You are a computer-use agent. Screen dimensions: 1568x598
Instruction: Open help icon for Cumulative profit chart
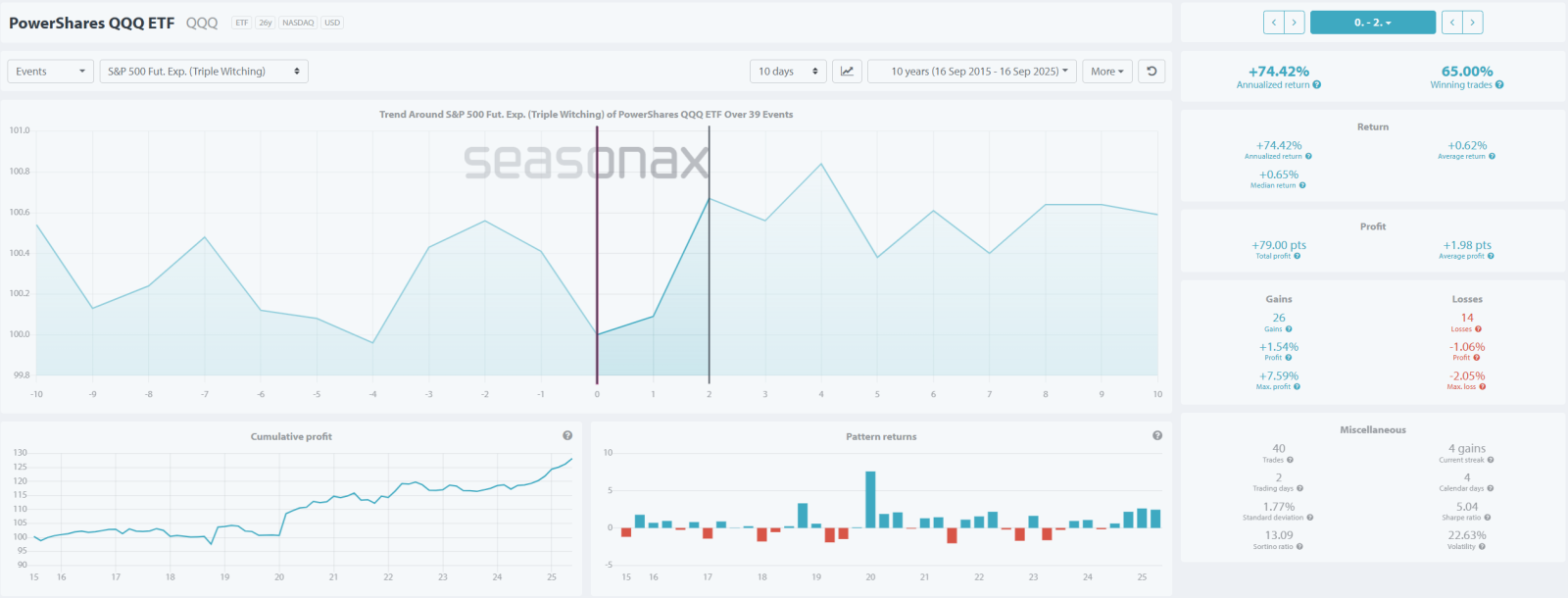tap(567, 435)
